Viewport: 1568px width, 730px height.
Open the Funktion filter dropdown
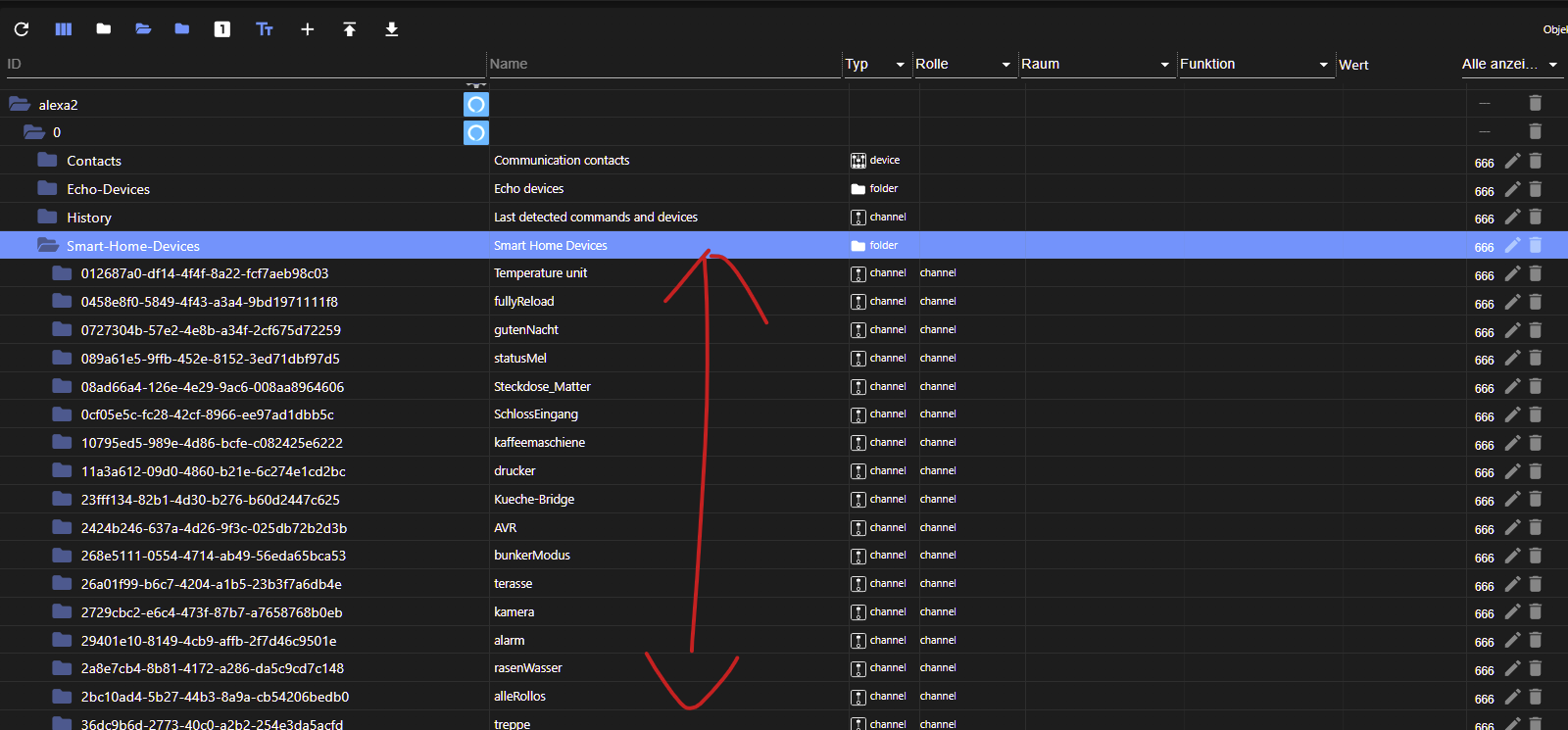pos(1323,65)
